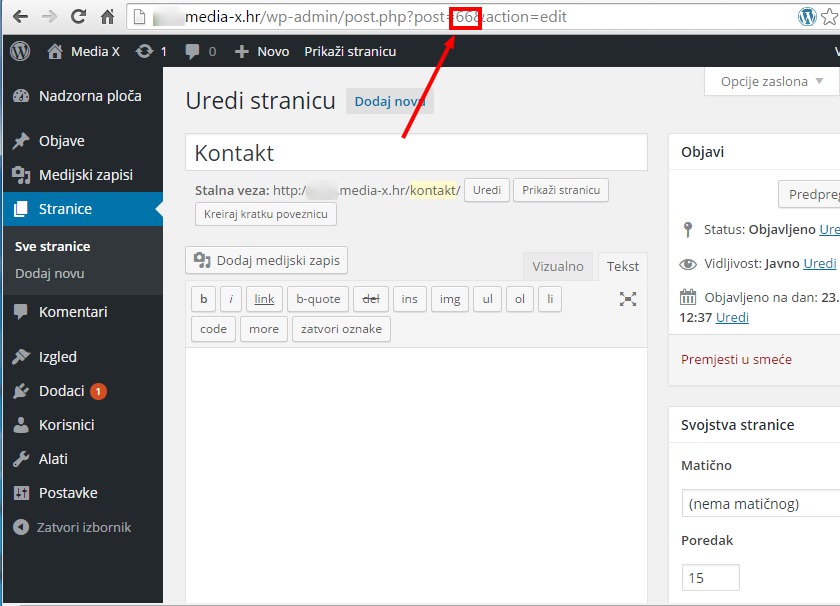Image resolution: width=840 pixels, height=606 pixels.
Task: Switch to the Vizualno editor tab
Action: pos(558,266)
